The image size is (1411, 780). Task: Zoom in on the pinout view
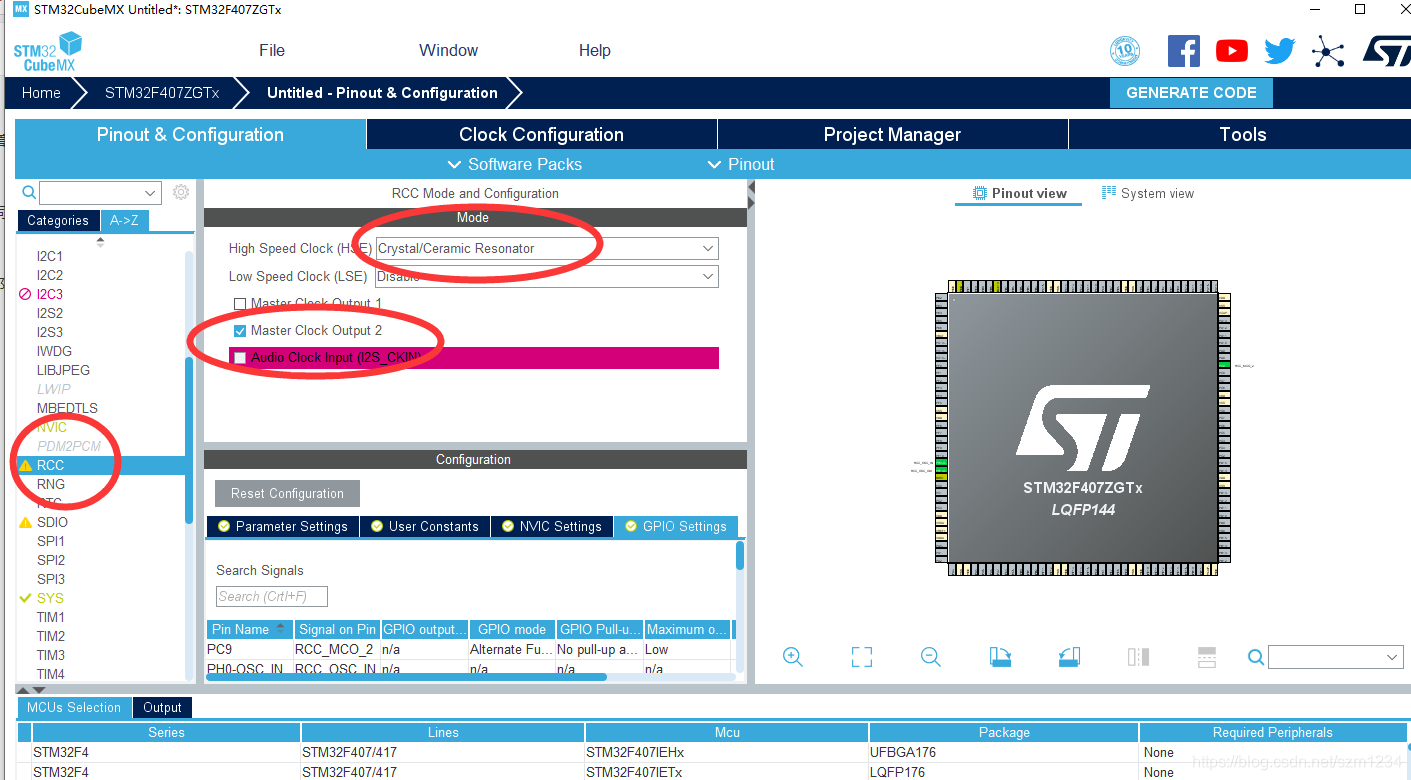(793, 657)
